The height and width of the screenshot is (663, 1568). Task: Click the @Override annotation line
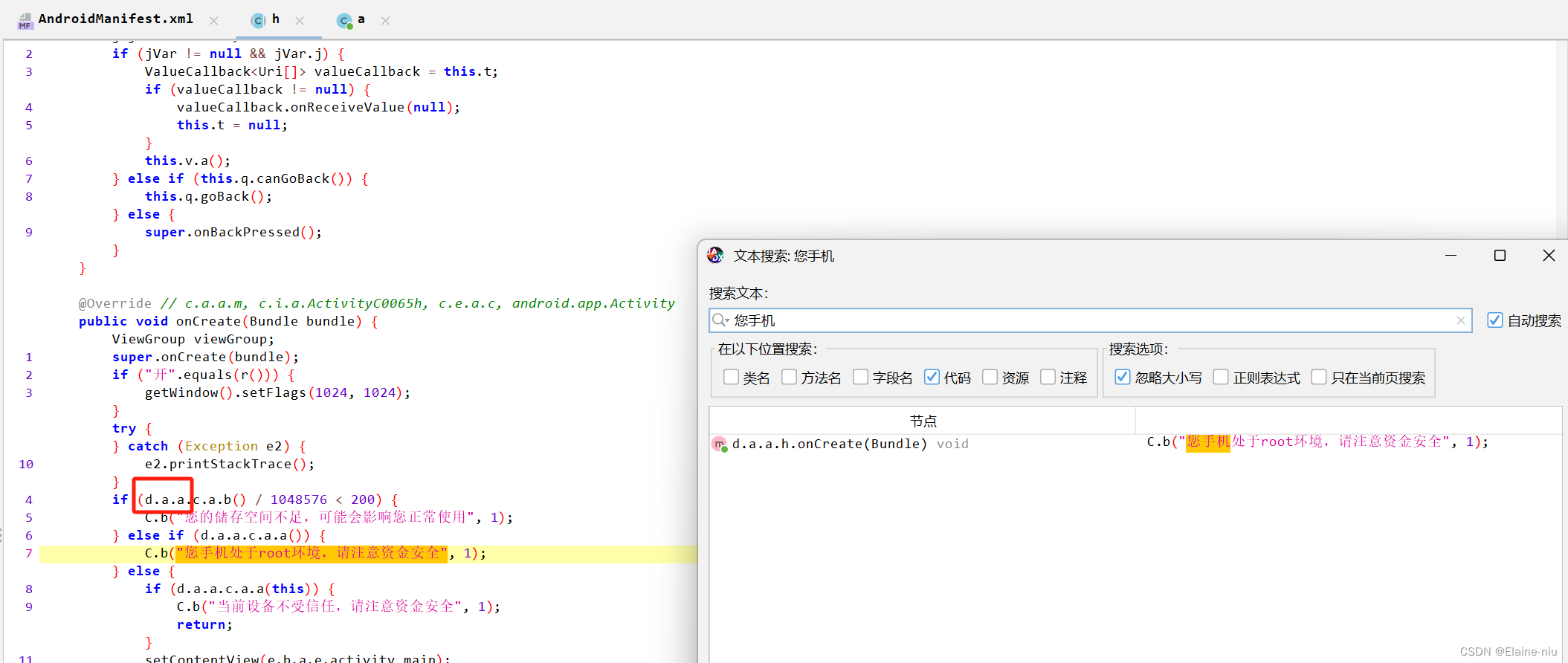point(377,303)
